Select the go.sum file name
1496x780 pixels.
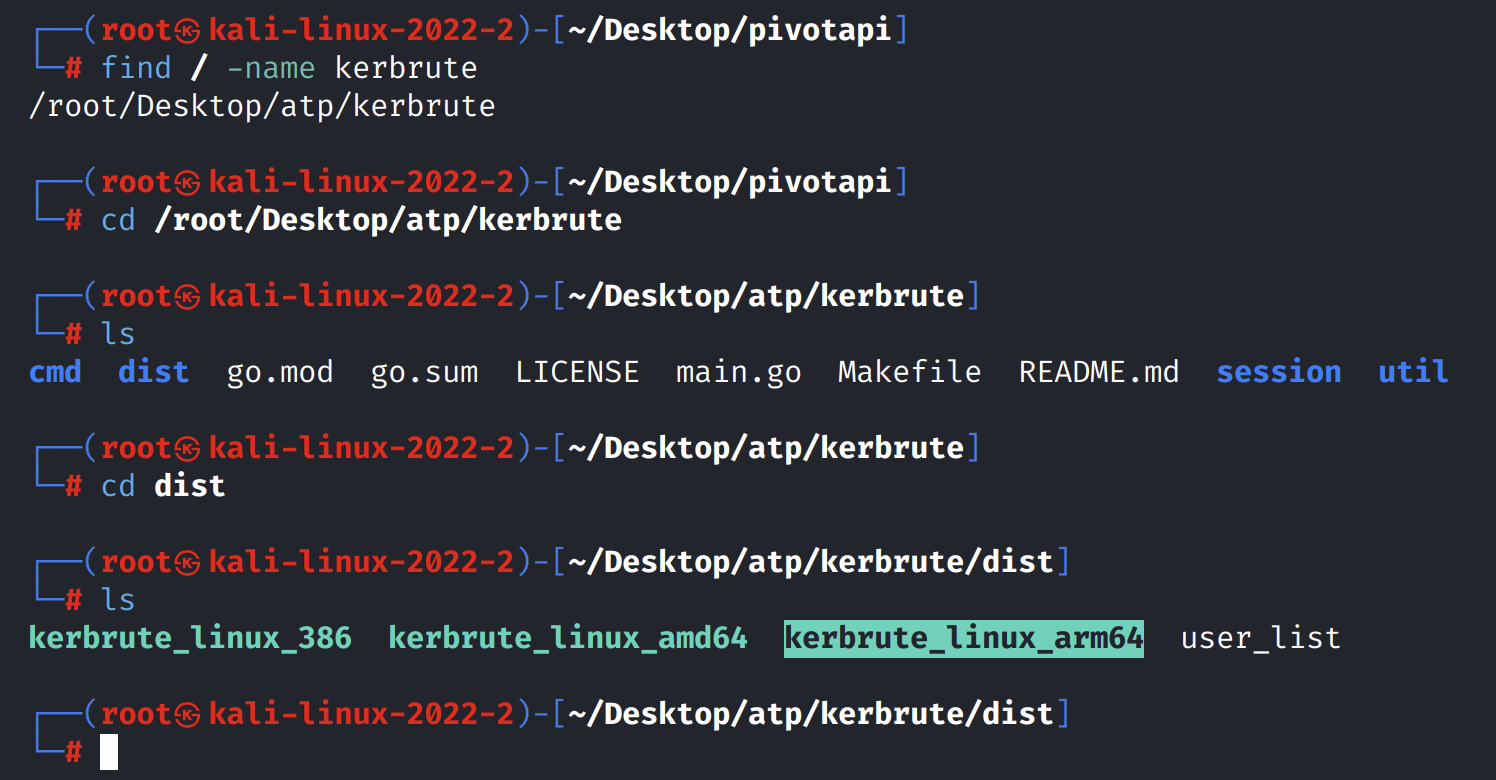click(x=424, y=372)
